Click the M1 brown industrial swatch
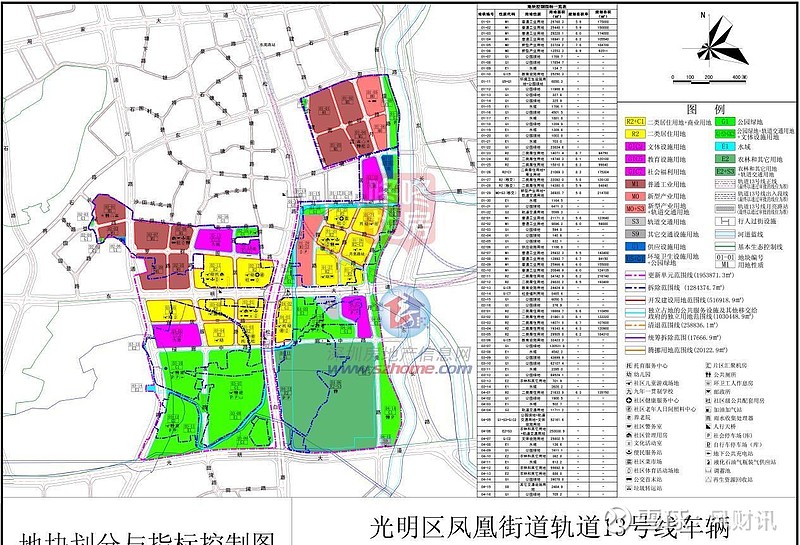 (635, 184)
